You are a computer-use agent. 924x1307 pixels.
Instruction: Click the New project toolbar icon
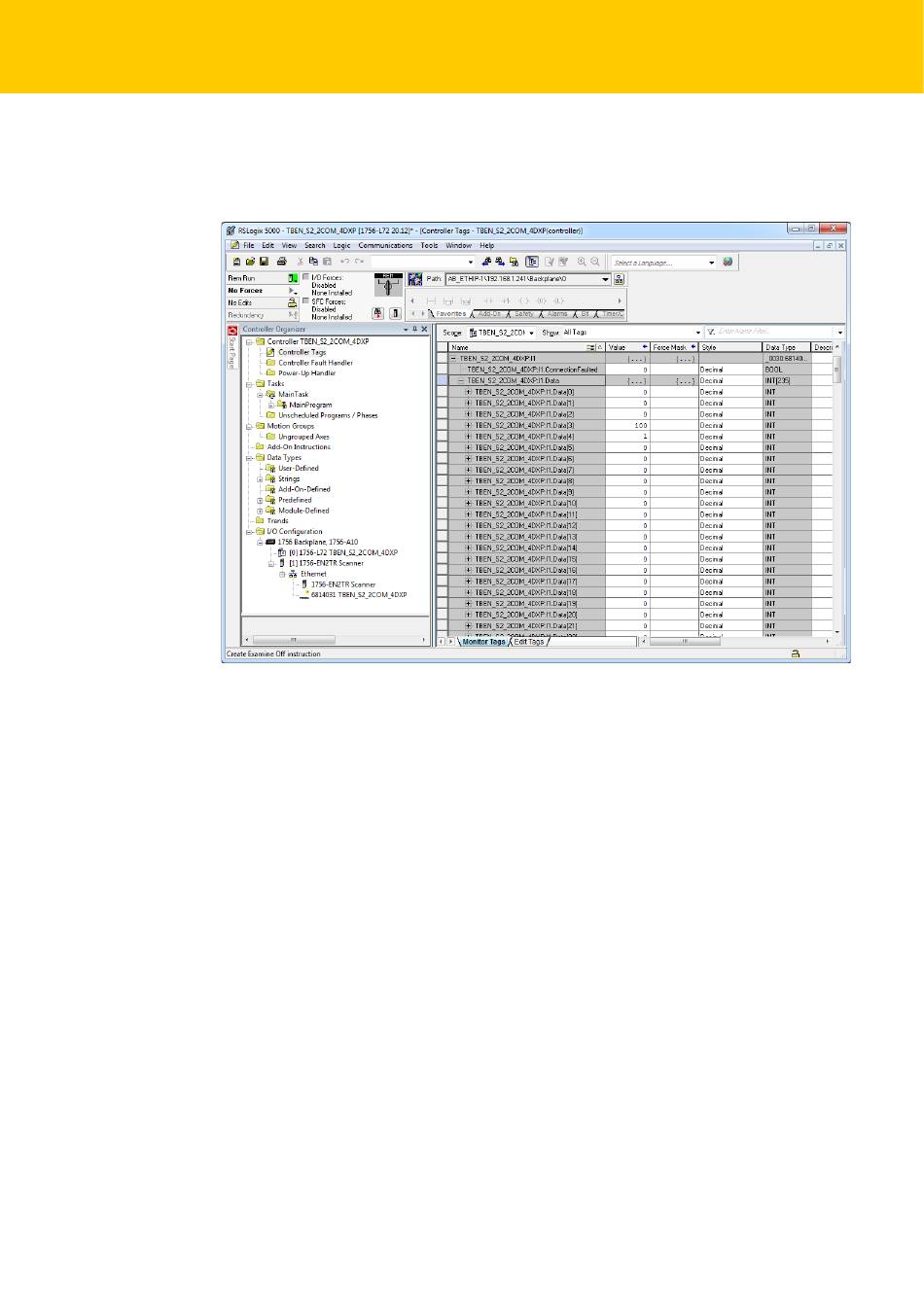click(x=236, y=262)
